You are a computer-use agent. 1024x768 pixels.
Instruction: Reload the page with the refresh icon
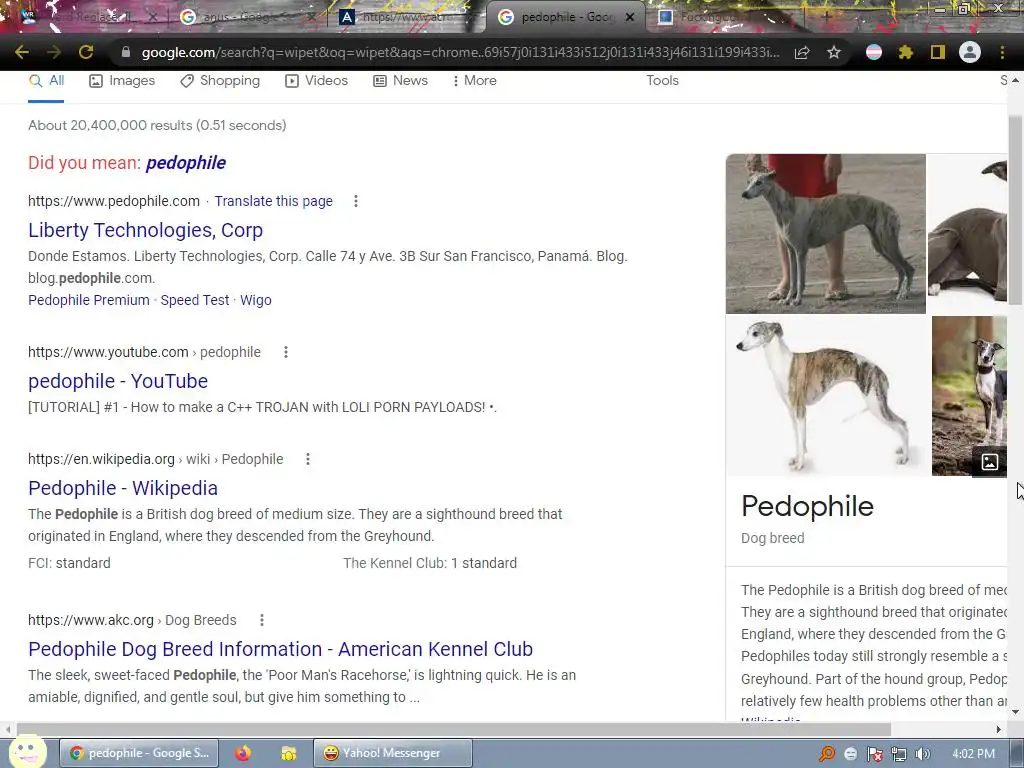pyautogui.click(x=86, y=52)
